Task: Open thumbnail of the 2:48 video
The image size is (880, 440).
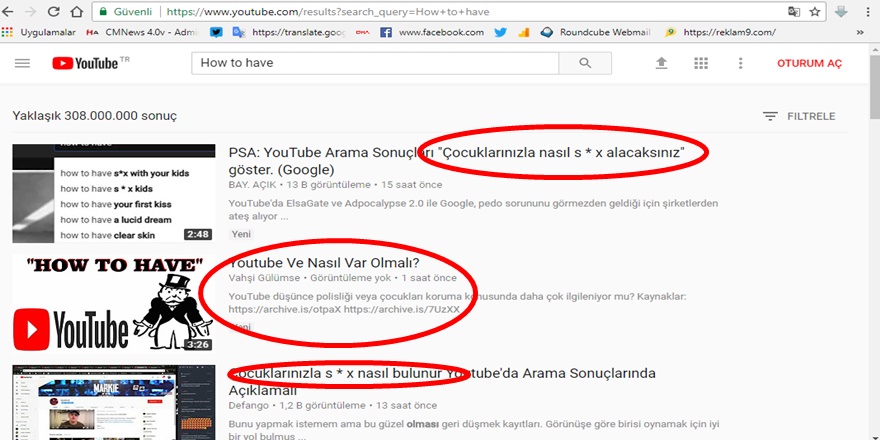Action: [113, 193]
